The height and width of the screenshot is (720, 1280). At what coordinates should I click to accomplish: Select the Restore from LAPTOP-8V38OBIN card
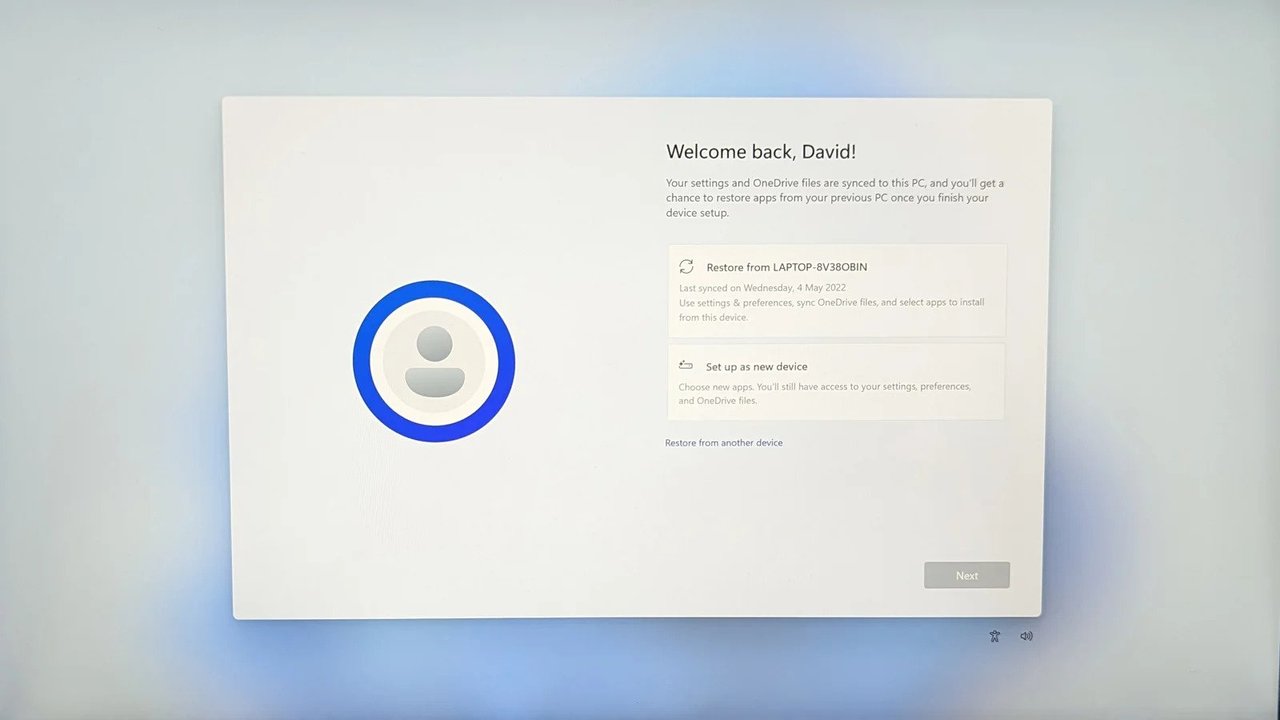[x=836, y=290]
